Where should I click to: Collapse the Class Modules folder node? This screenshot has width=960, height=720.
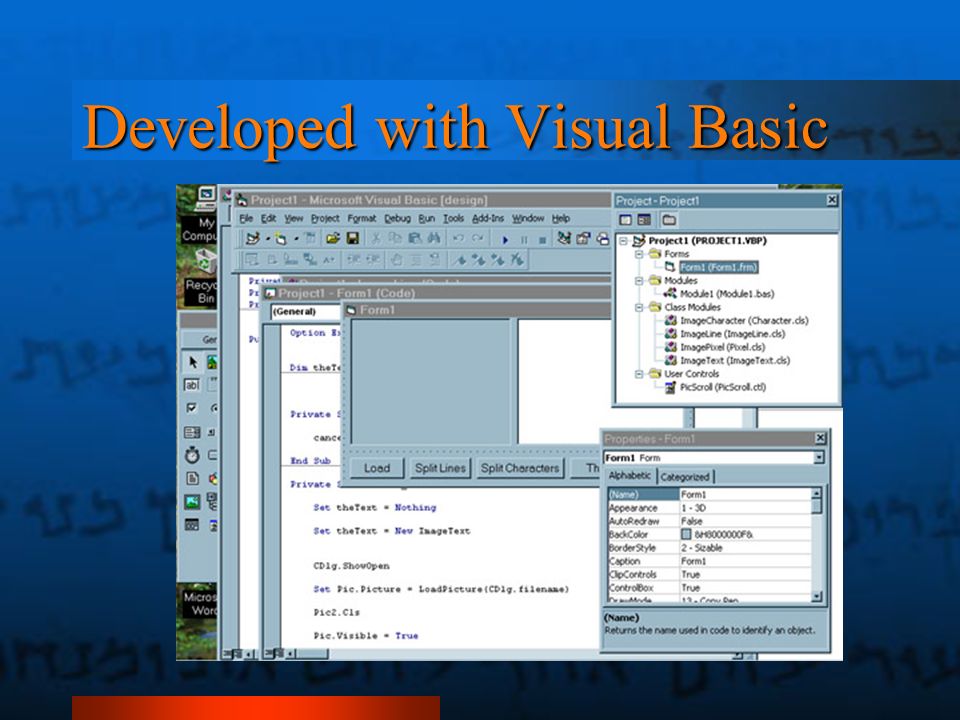[x=639, y=307]
